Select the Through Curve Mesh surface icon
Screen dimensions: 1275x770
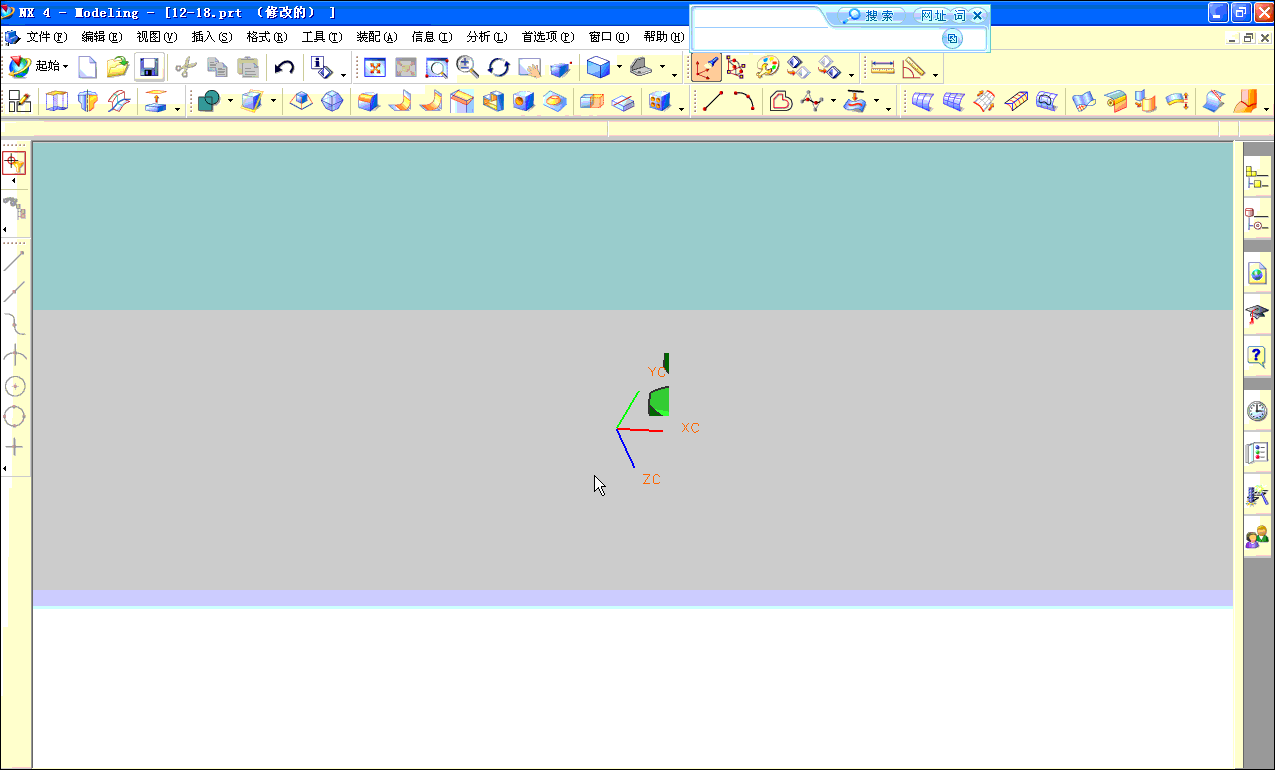955,101
